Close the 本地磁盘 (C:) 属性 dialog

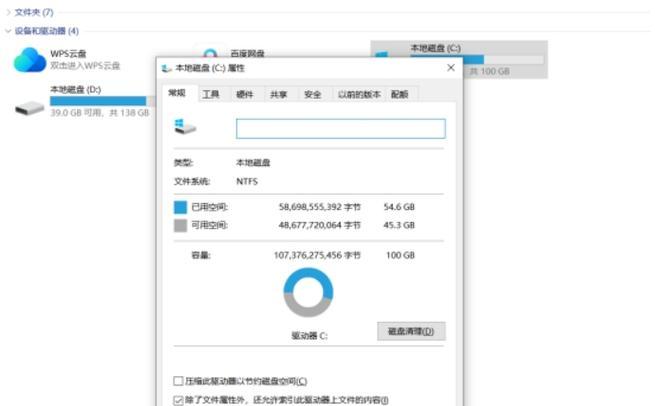(451, 68)
